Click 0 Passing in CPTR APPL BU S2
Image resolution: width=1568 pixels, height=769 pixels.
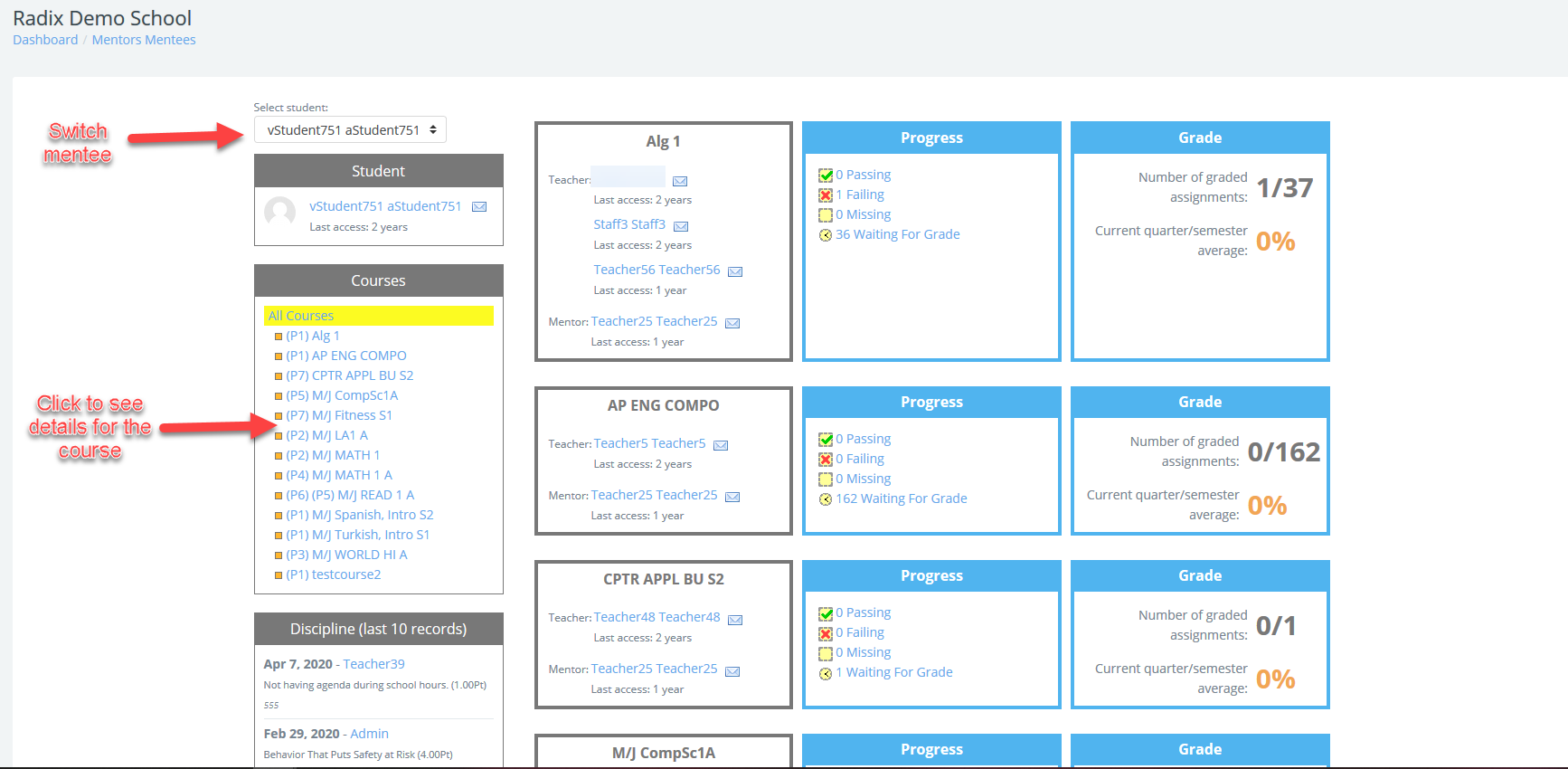pyautogui.click(x=863, y=612)
